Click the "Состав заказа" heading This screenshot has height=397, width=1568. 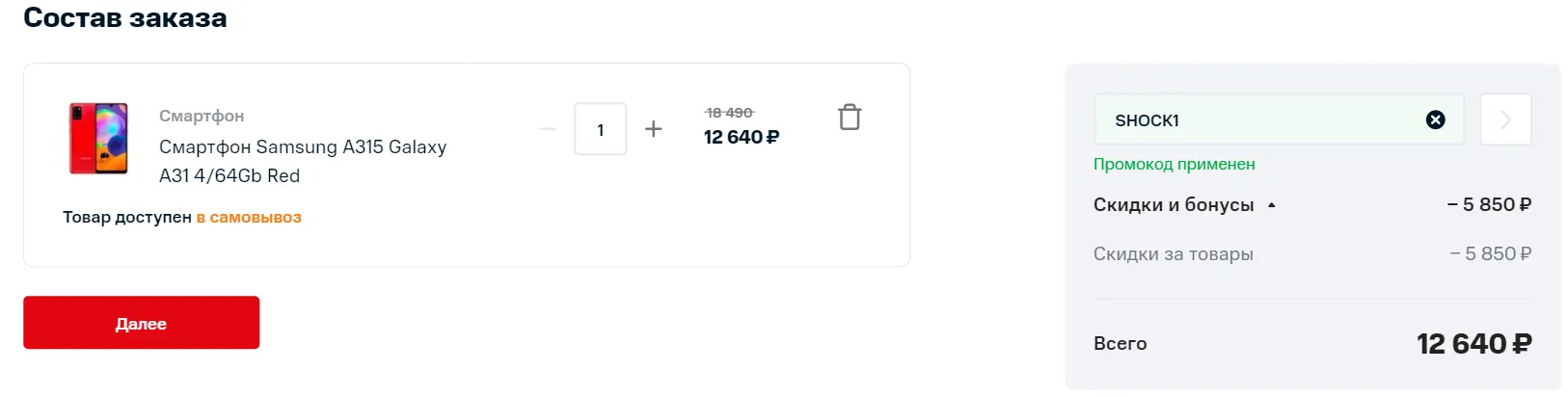pyautogui.click(x=125, y=17)
